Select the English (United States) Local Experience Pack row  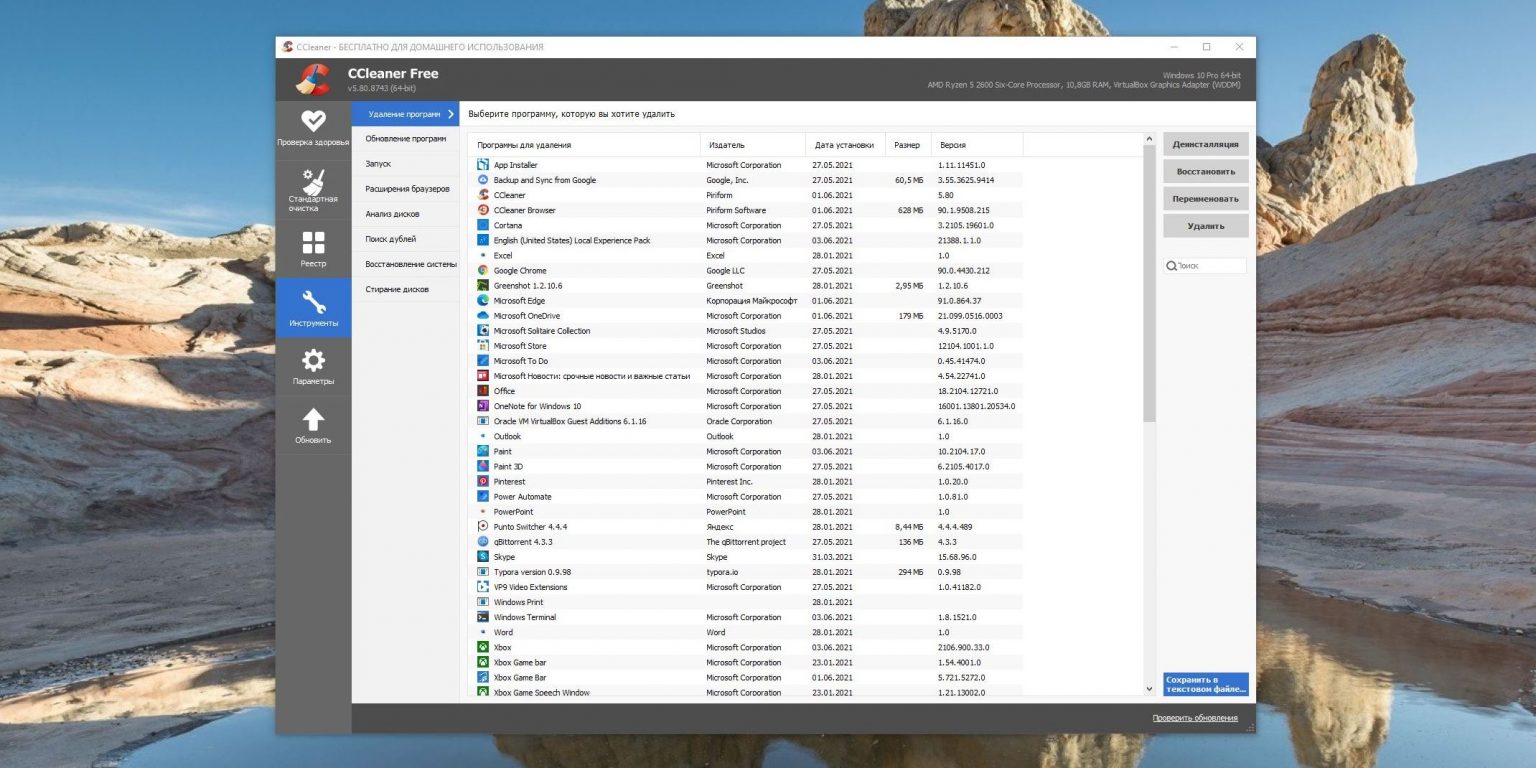pos(746,240)
